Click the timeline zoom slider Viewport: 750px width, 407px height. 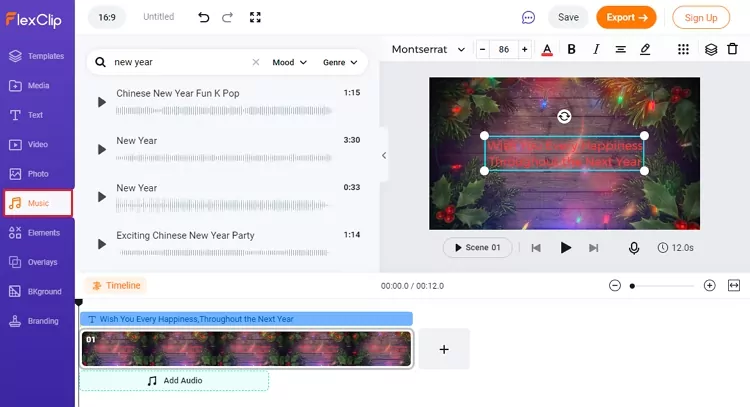tap(662, 286)
